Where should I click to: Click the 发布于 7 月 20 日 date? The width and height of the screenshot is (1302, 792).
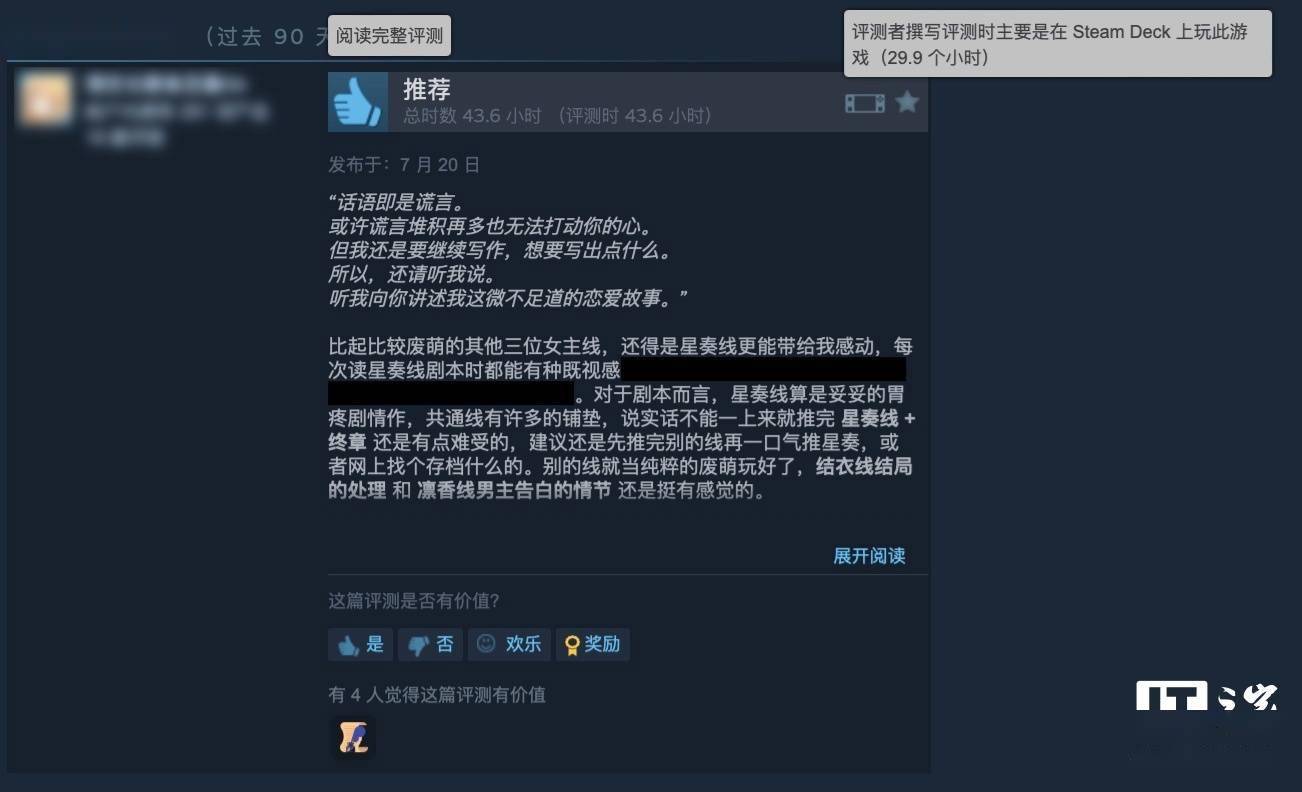[x=404, y=164]
